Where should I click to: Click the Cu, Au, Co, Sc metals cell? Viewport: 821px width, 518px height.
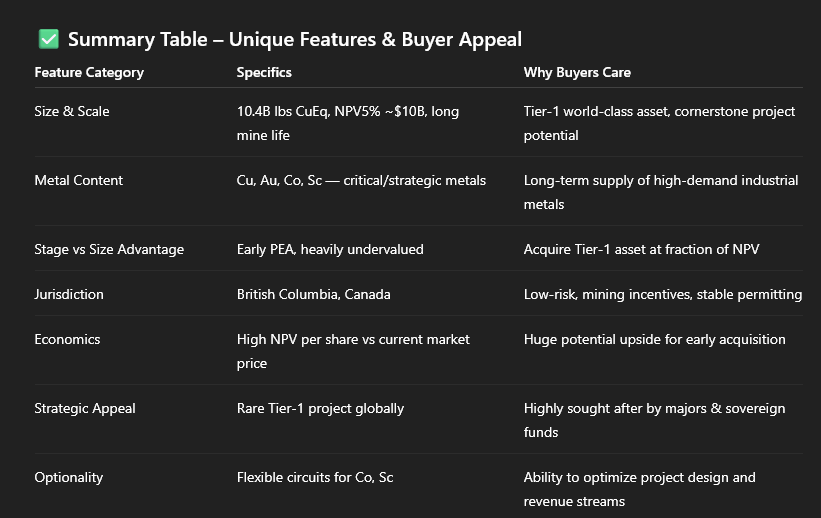(361, 180)
